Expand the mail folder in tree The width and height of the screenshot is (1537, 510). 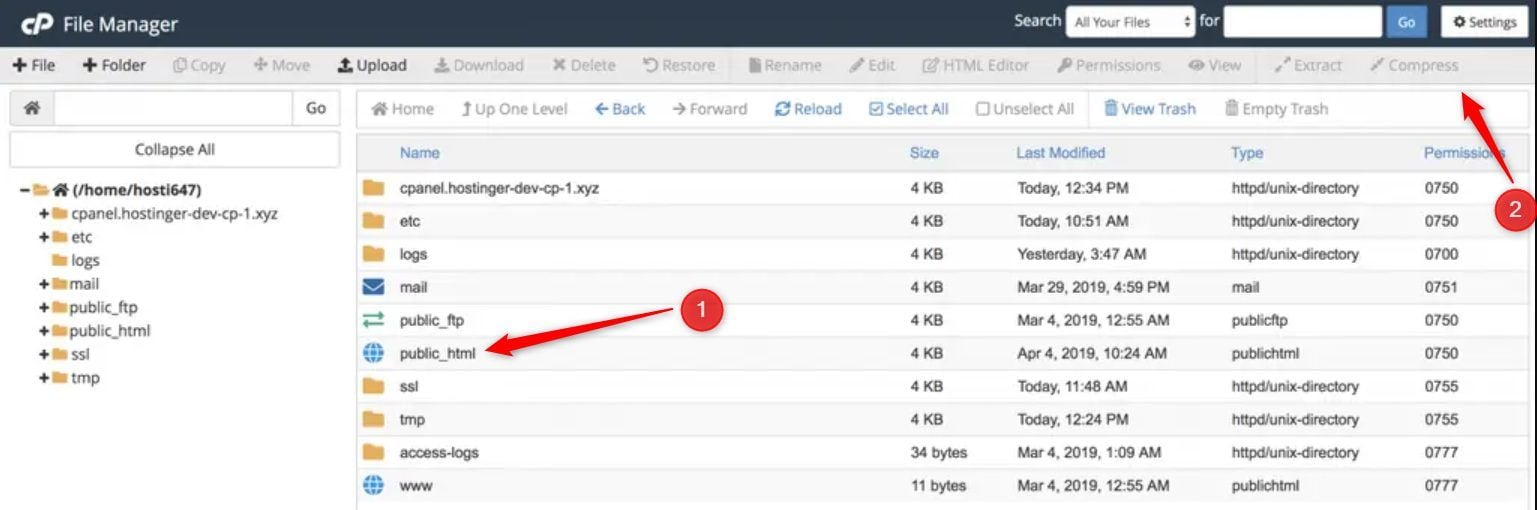point(44,284)
